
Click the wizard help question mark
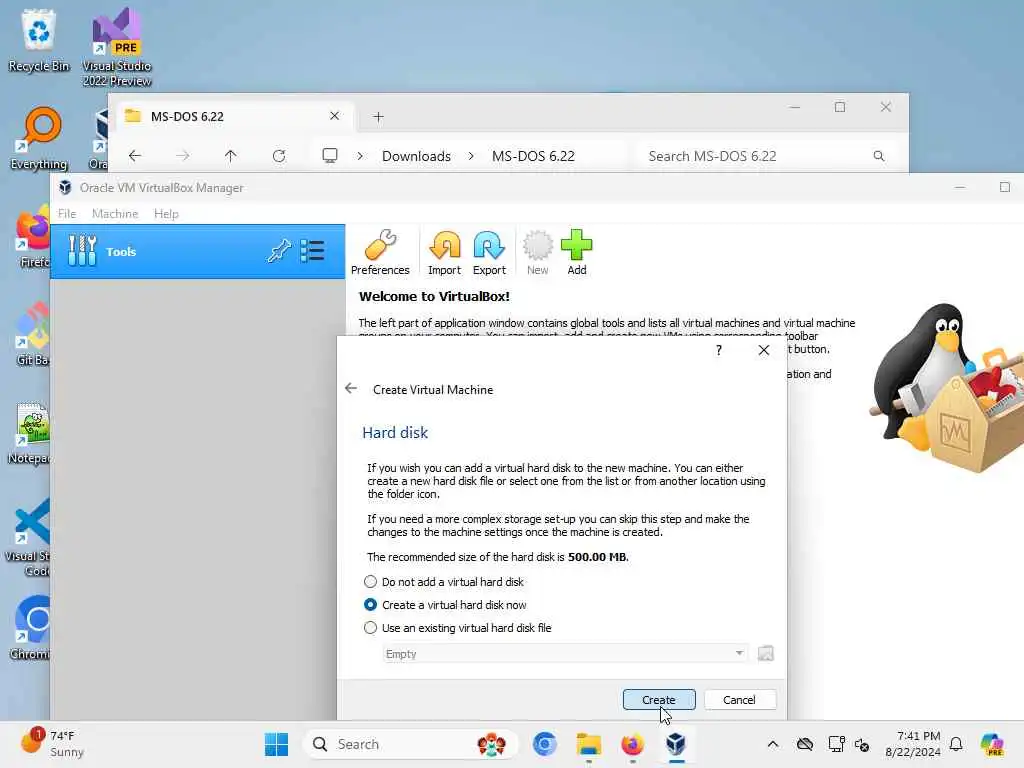point(719,350)
